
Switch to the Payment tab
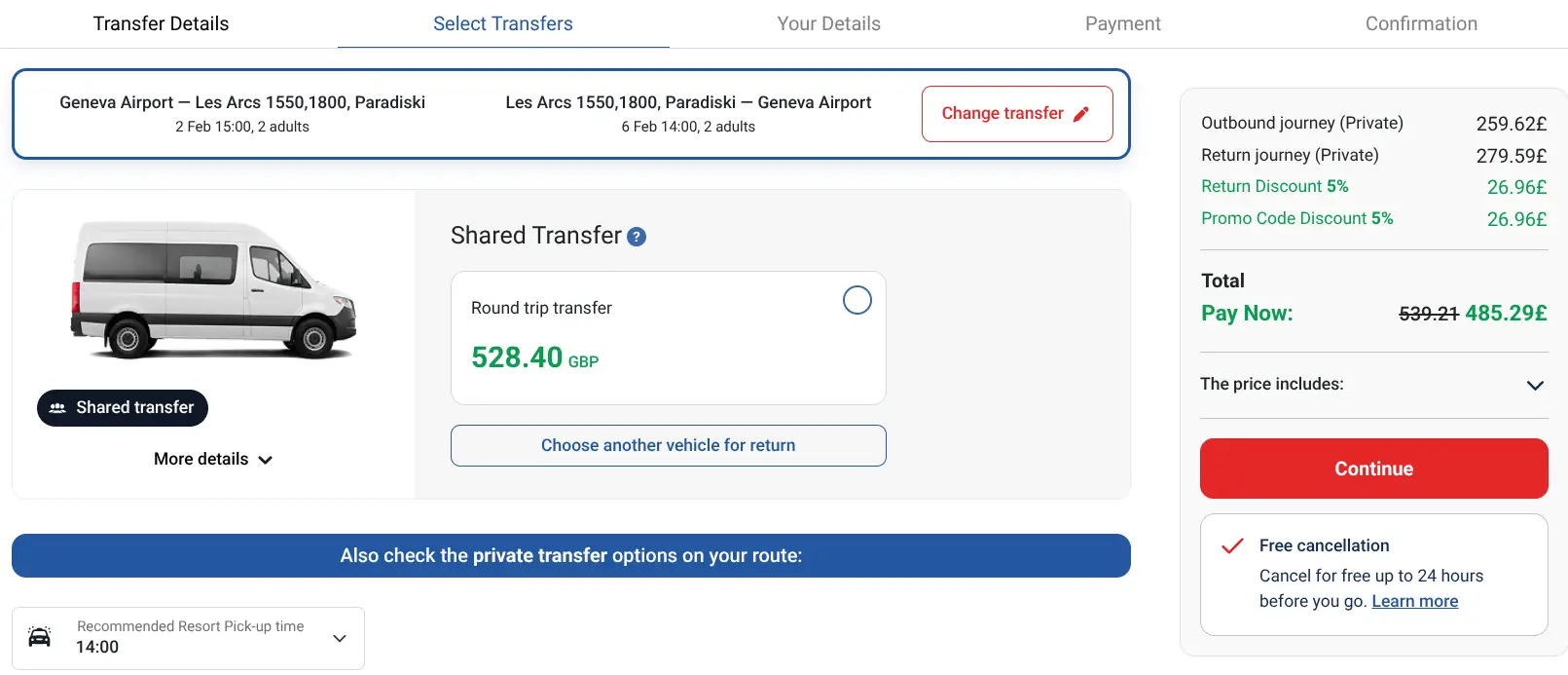[1122, 22]
